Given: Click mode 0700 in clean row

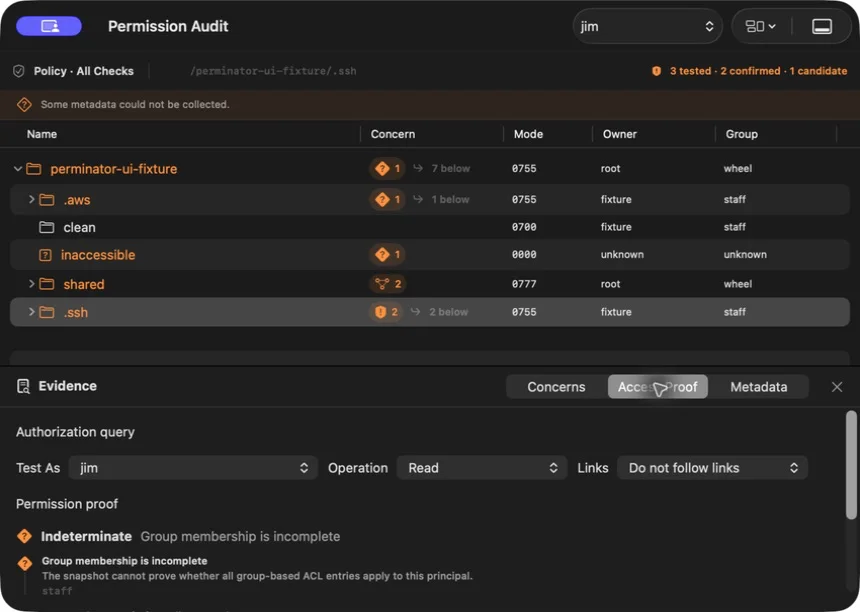Looking at the screenshot, I should (x=524, y=227).
